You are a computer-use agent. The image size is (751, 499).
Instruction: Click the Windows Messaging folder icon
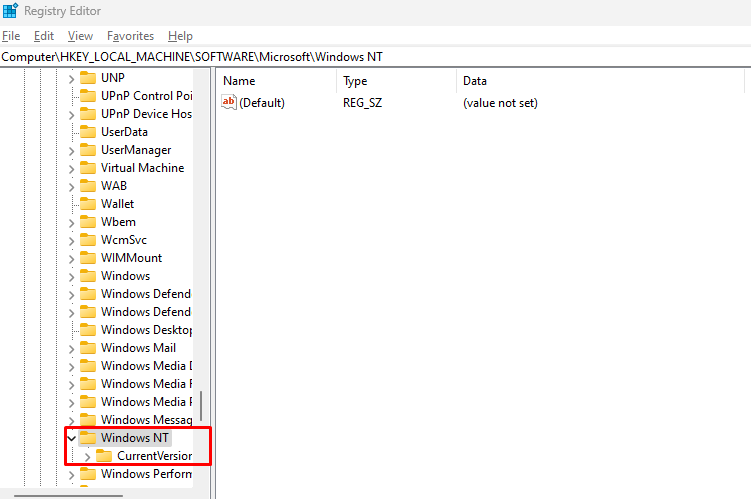click(88, 420)
